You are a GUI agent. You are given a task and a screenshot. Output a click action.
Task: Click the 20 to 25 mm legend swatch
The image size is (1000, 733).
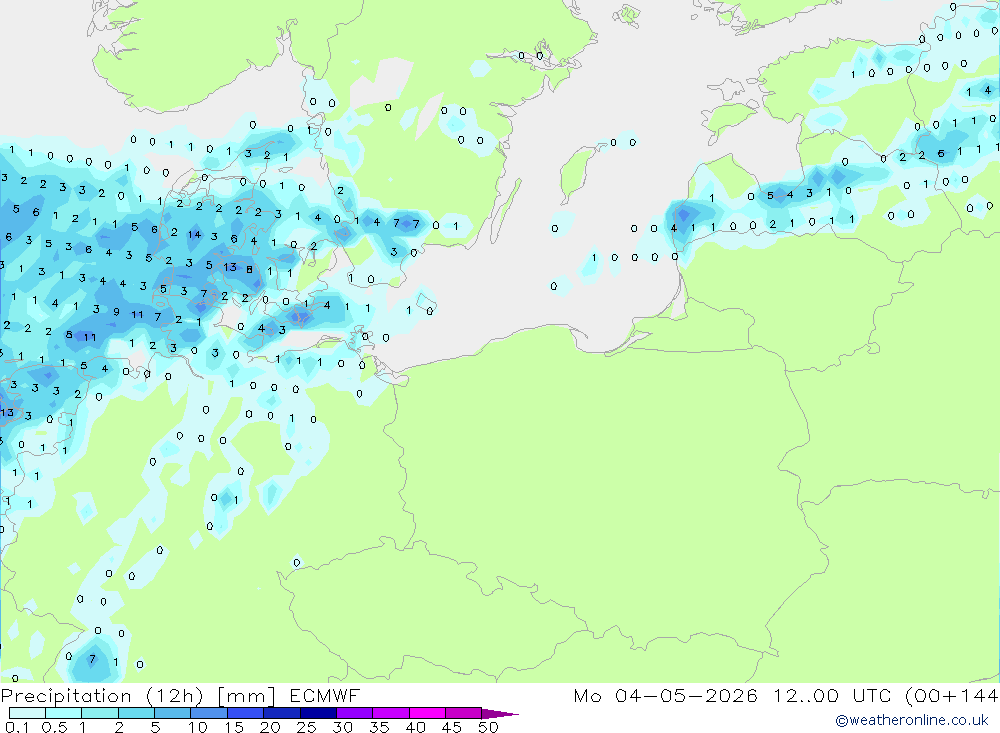[282, 713]
